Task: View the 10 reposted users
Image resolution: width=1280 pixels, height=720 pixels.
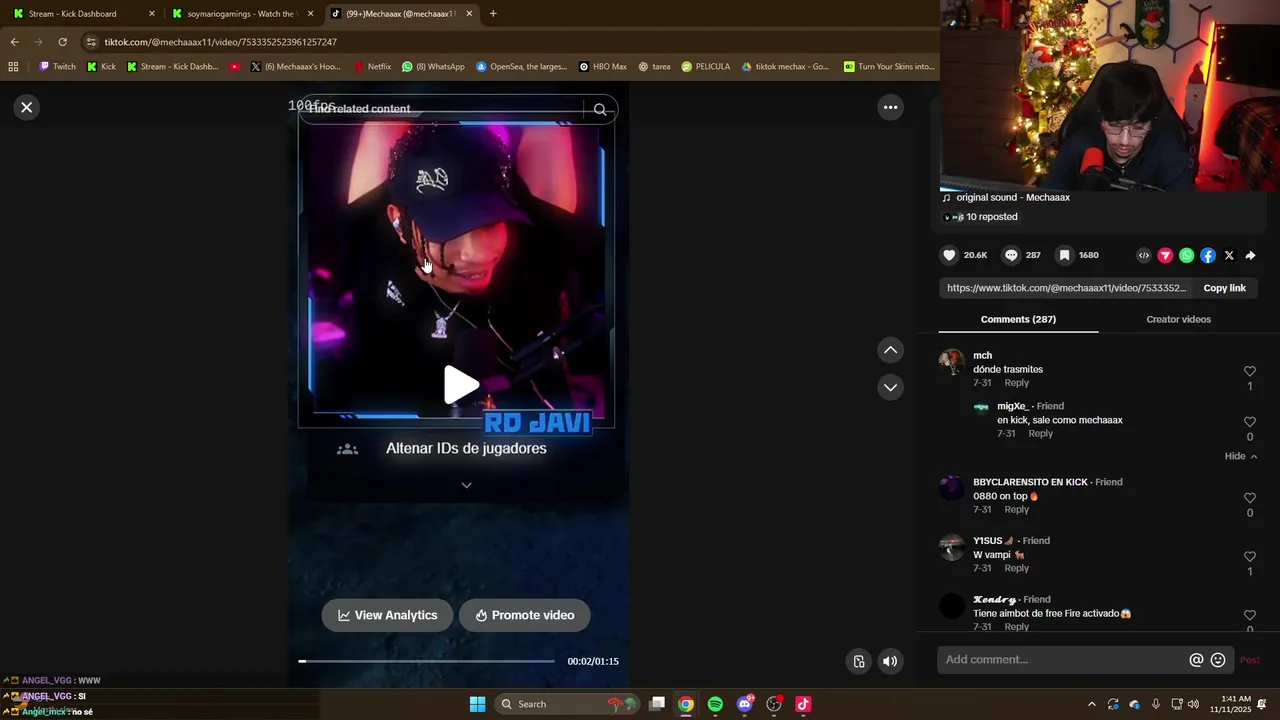Action: click(x=991, y=217)
